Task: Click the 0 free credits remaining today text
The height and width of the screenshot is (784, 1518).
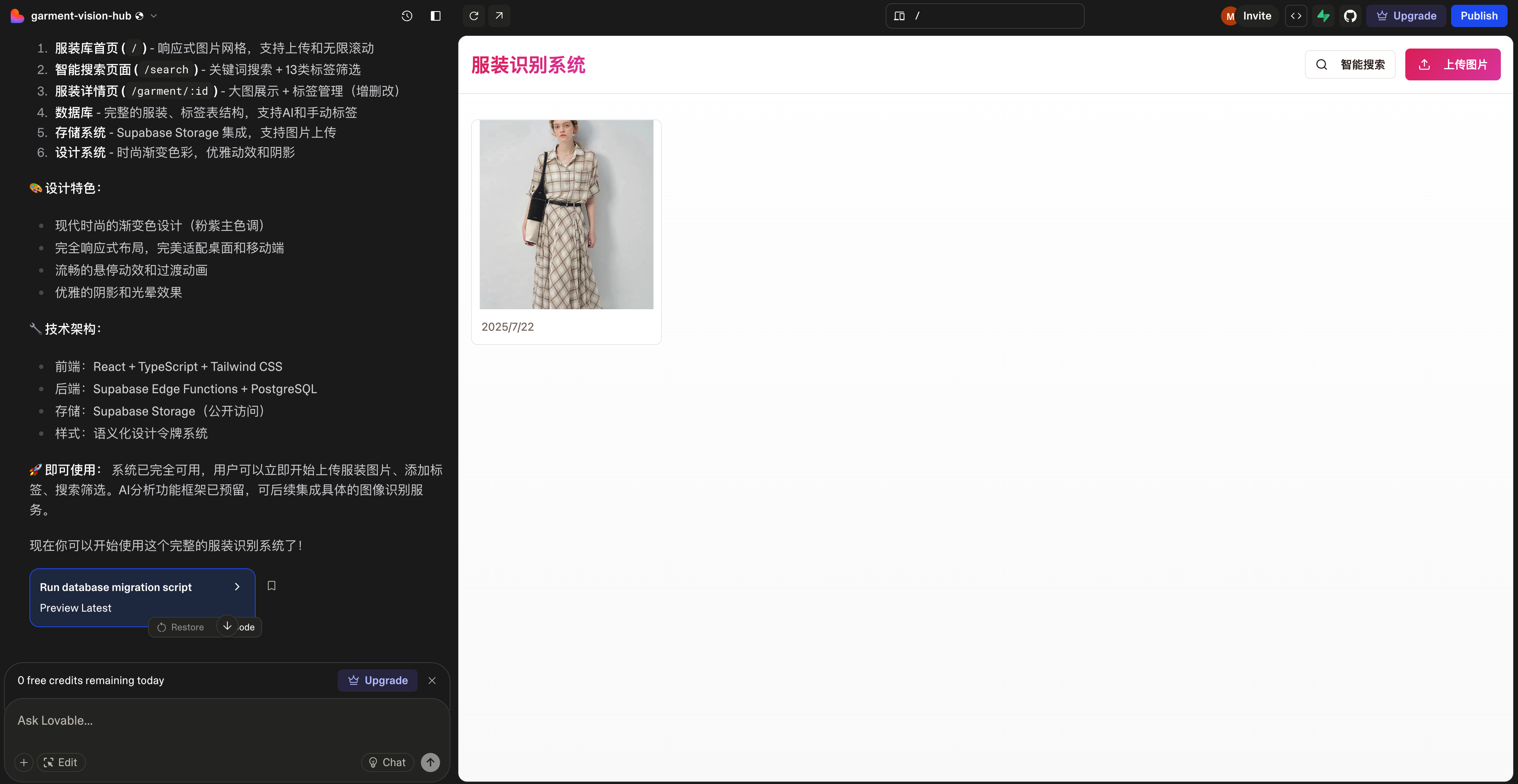Action: 91,681
